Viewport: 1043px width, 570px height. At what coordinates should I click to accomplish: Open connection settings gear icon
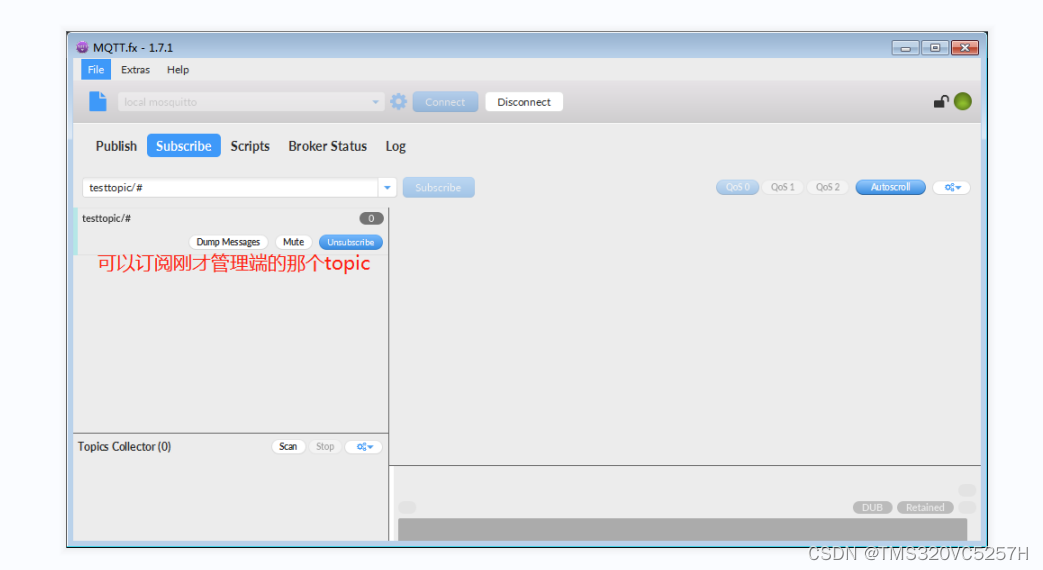[x=398, y=102]
